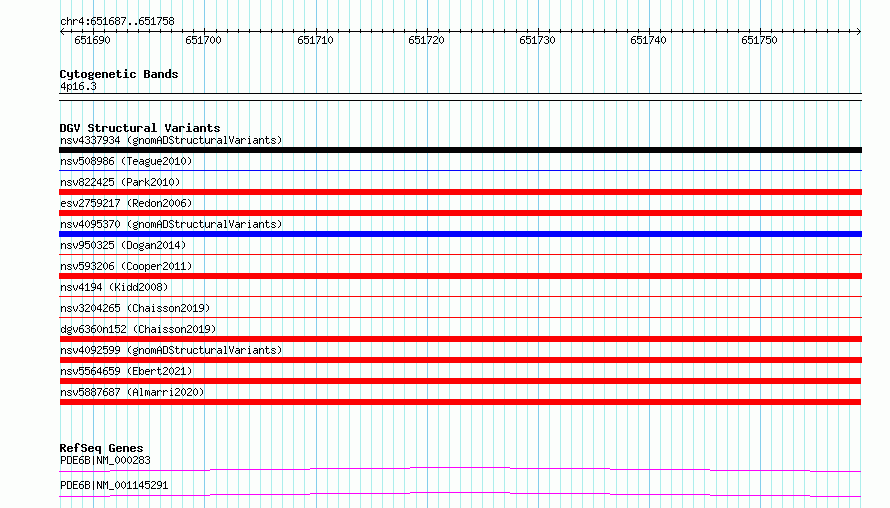Open variant nsv5887687 (Almarri2020) label
The width and height of the screenshot is (890, 508).
pyautogui.click(x=132, y=392)
